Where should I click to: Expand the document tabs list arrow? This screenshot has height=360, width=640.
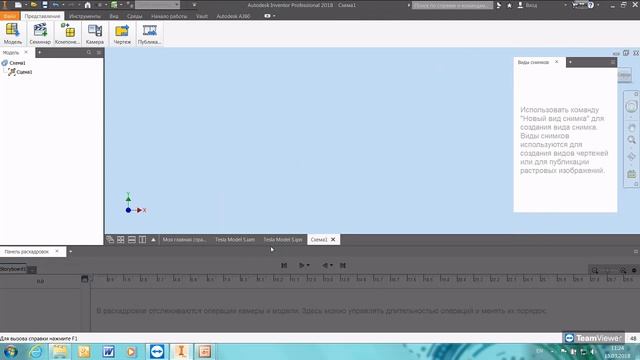click(x=153, y=240)
